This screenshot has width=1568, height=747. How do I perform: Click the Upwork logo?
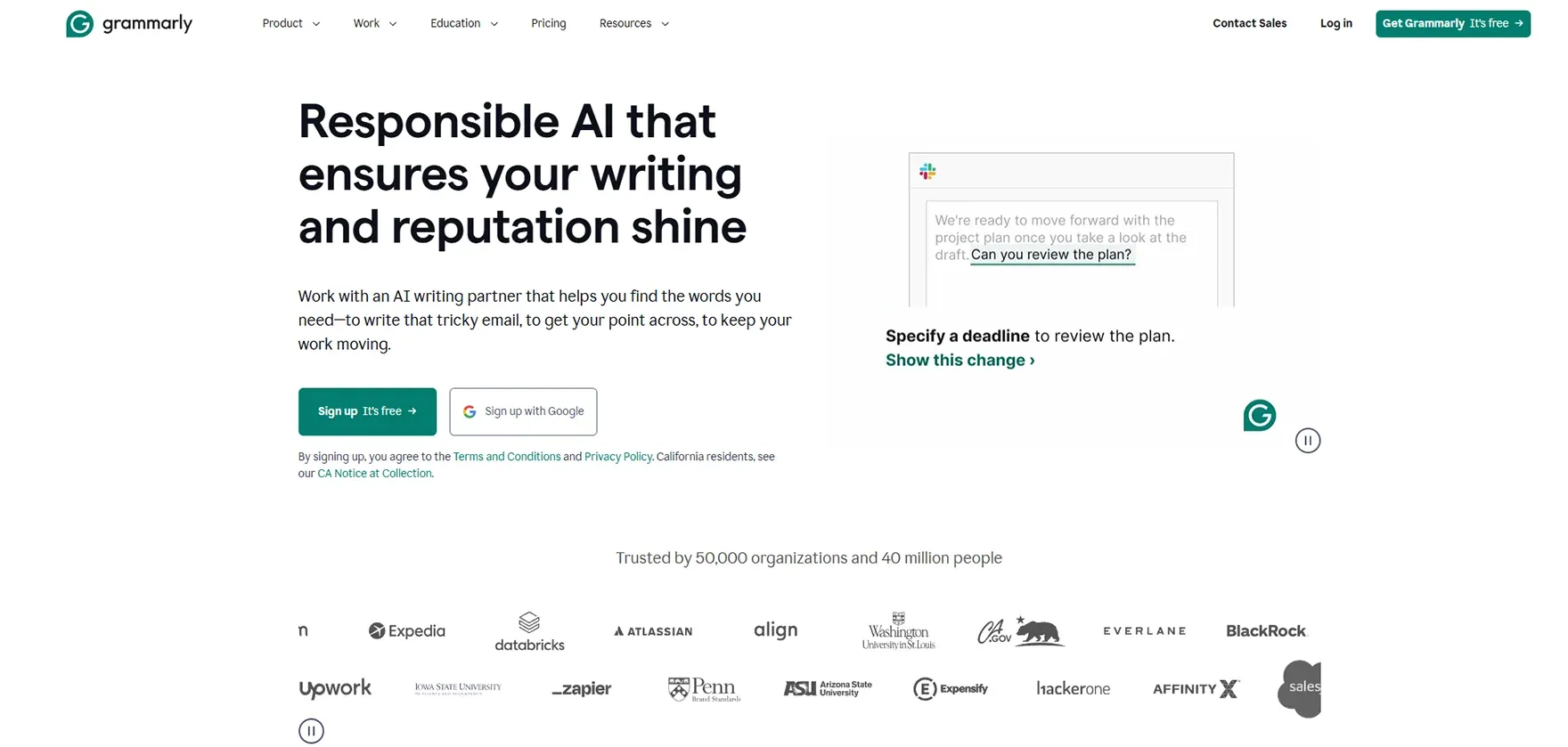[335, 688]
